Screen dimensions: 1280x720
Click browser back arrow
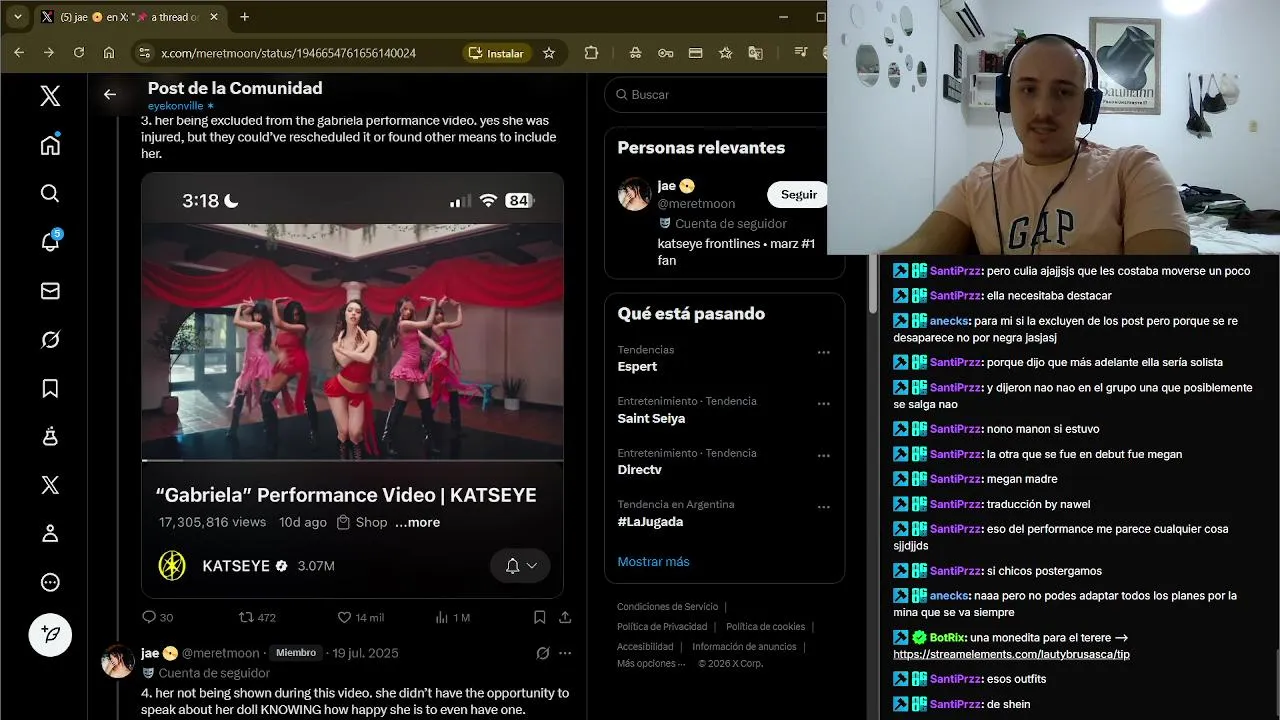coord(19,53)
